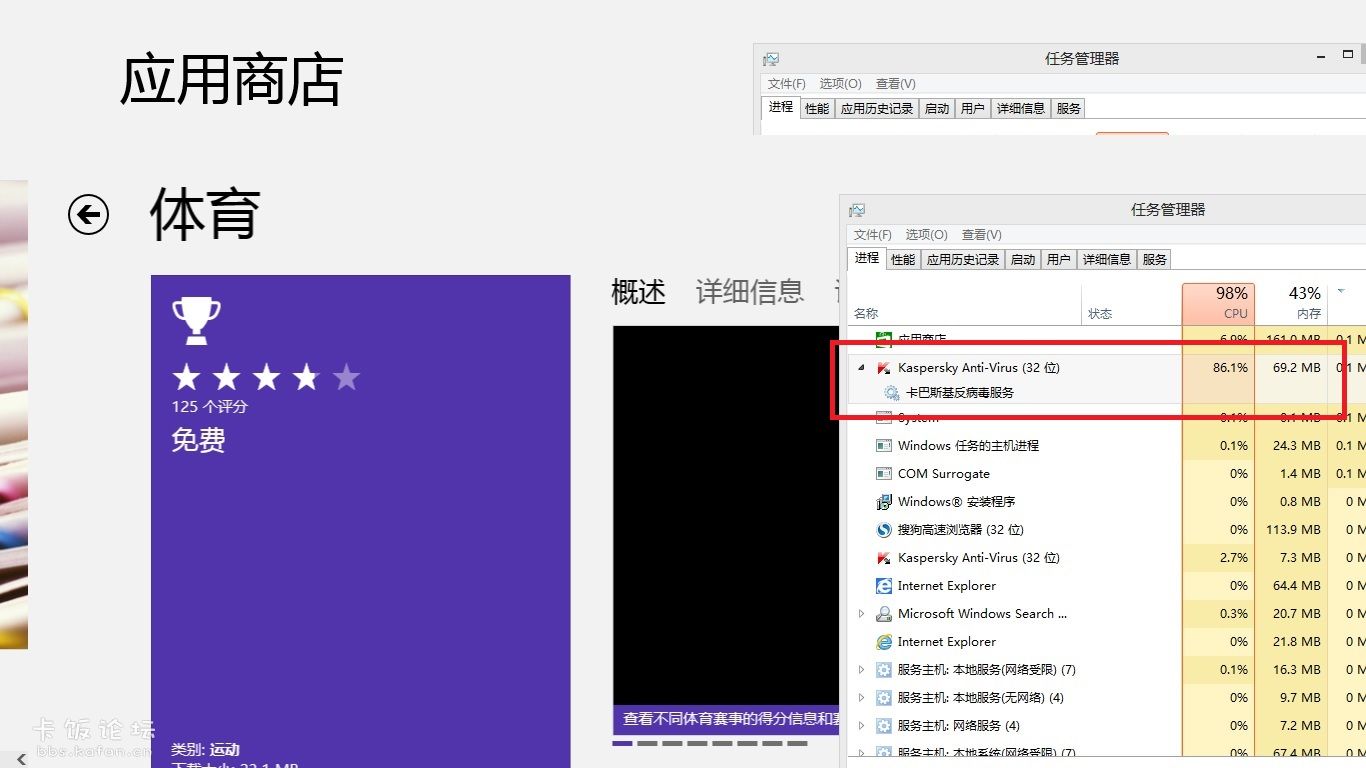Click the 125 个评分 rating count text

point(209,407)
